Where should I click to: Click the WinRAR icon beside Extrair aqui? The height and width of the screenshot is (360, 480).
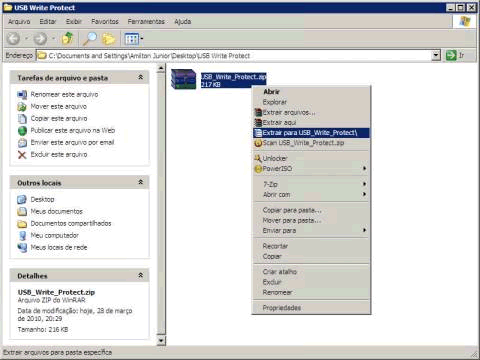tap(258, 123)
